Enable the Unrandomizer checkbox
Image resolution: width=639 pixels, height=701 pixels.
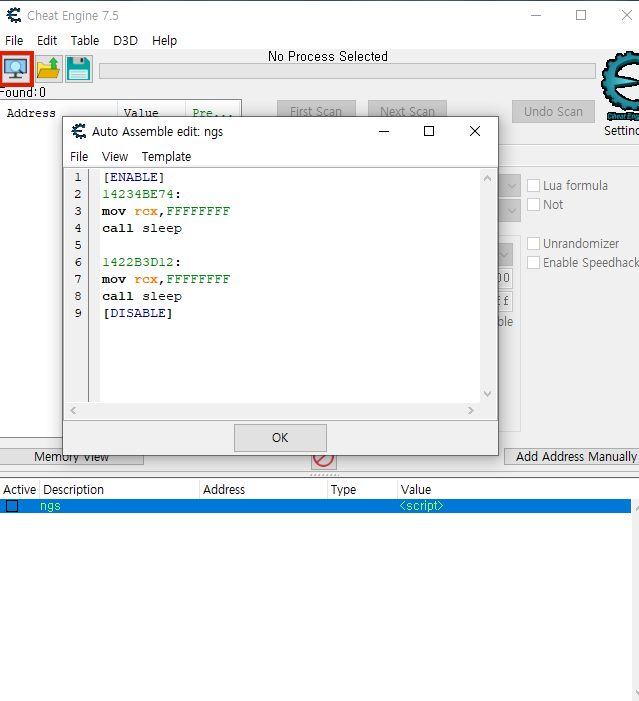coord(534,243)
